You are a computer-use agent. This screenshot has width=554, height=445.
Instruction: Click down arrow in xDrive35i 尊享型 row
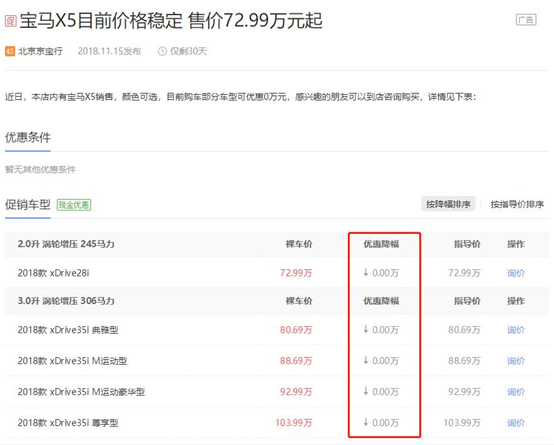[366, 422]
